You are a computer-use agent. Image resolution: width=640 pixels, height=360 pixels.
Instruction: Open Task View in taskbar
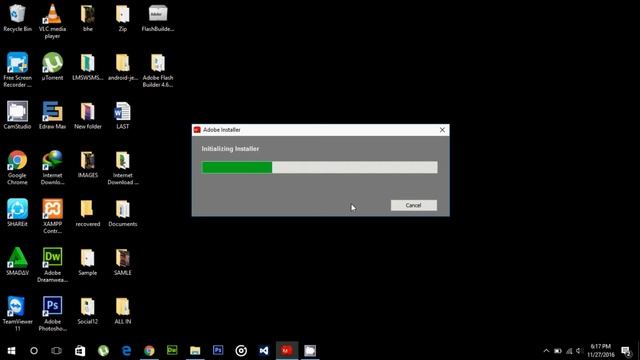click(56, 351)
